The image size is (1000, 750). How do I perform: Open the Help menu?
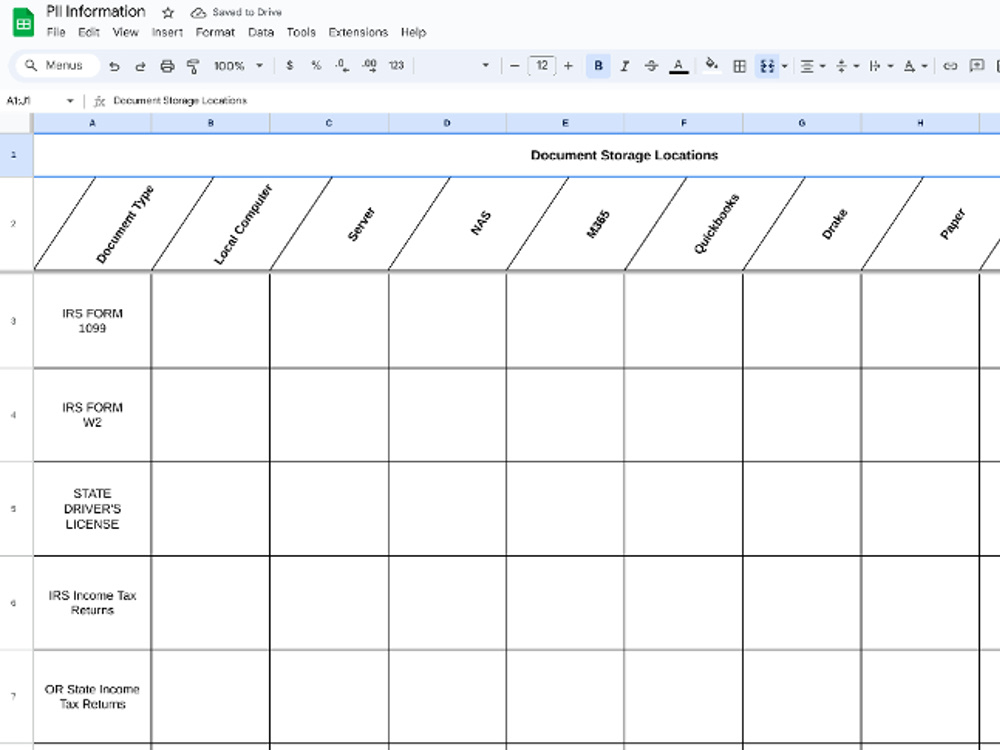[x=413, y=32]
